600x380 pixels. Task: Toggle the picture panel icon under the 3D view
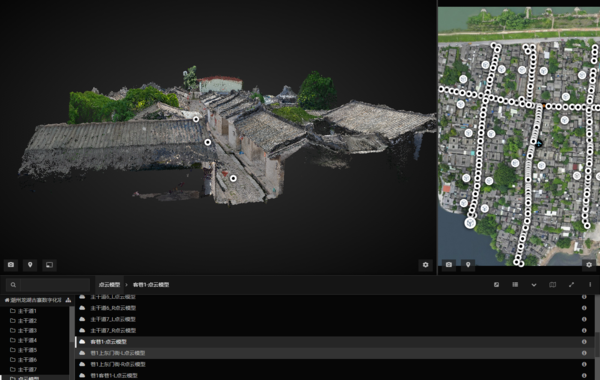pos(49,265)
